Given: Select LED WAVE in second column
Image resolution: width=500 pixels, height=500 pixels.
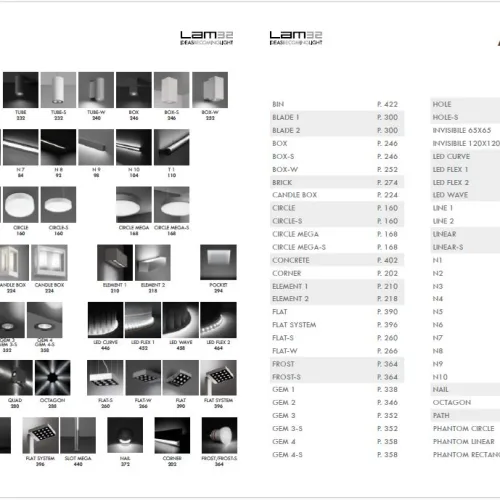Looking at the screenshot, I should pos(450,195).
